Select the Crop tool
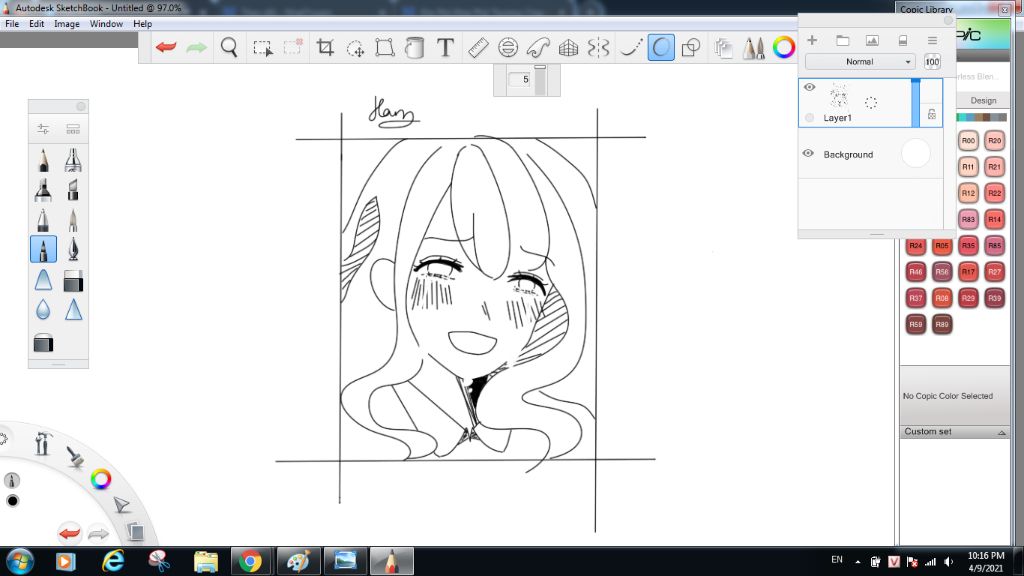 325,47
